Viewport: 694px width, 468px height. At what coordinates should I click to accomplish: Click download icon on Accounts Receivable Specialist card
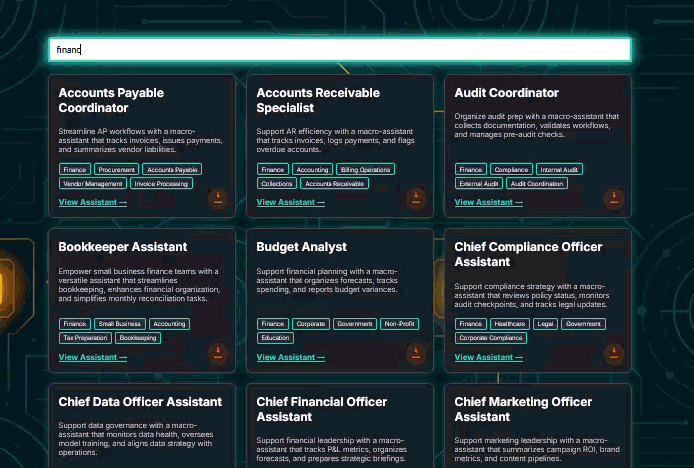click(x=416, y=197)
